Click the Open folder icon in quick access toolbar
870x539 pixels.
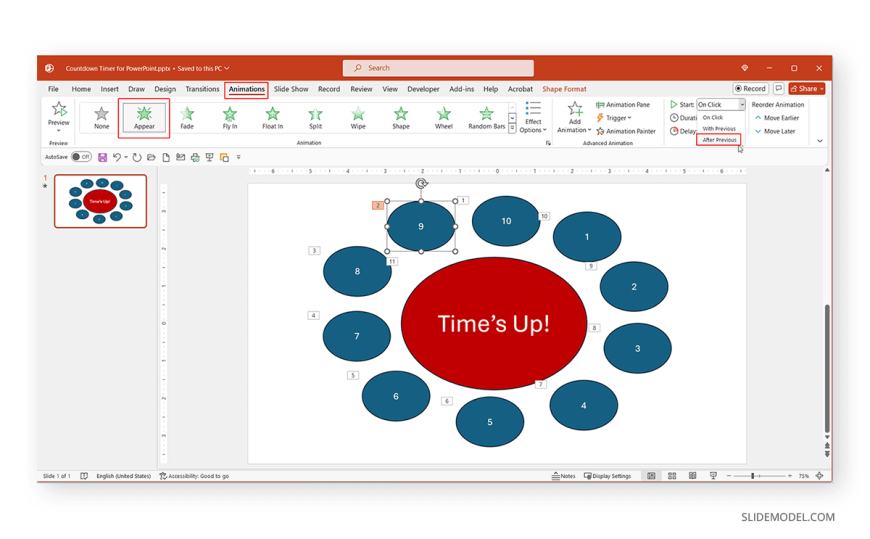[x=151, y=158]
